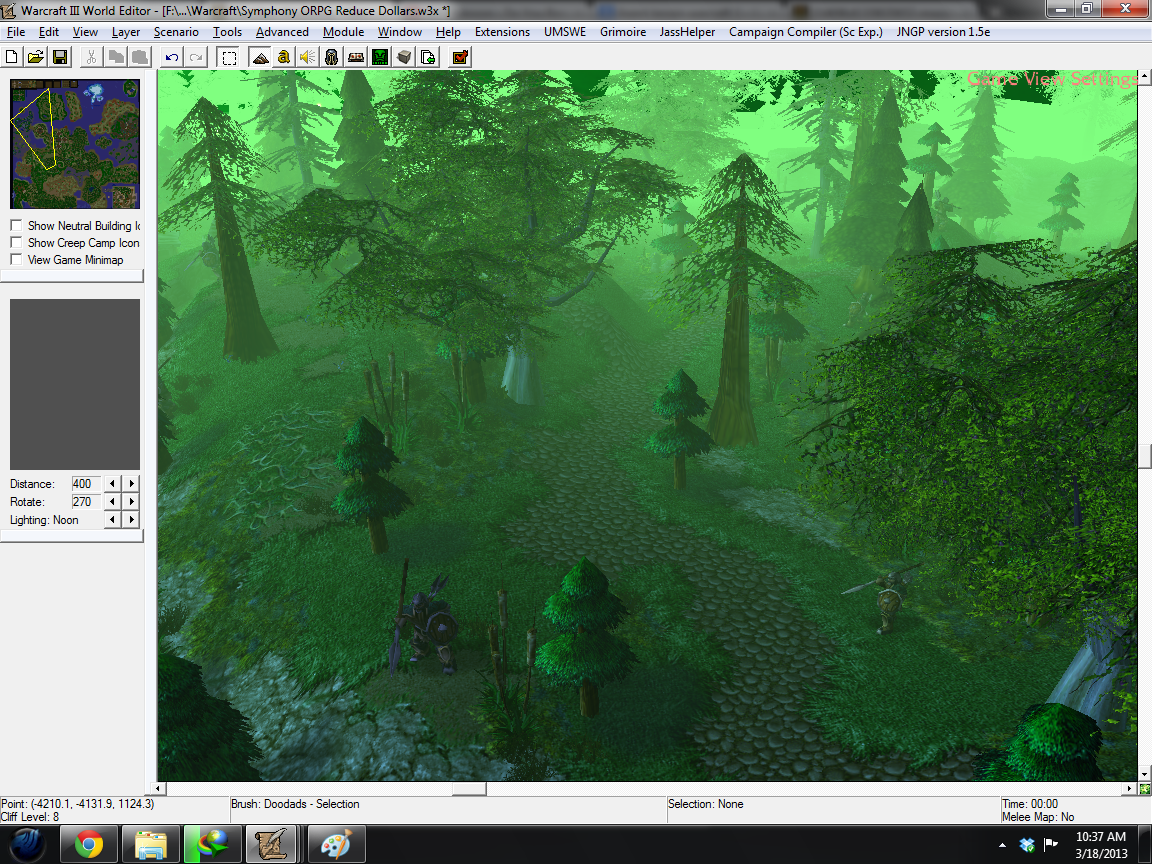Open the Module menu
The height and width of the screenshot is (864, 1152).
click(x=343, y=32)
